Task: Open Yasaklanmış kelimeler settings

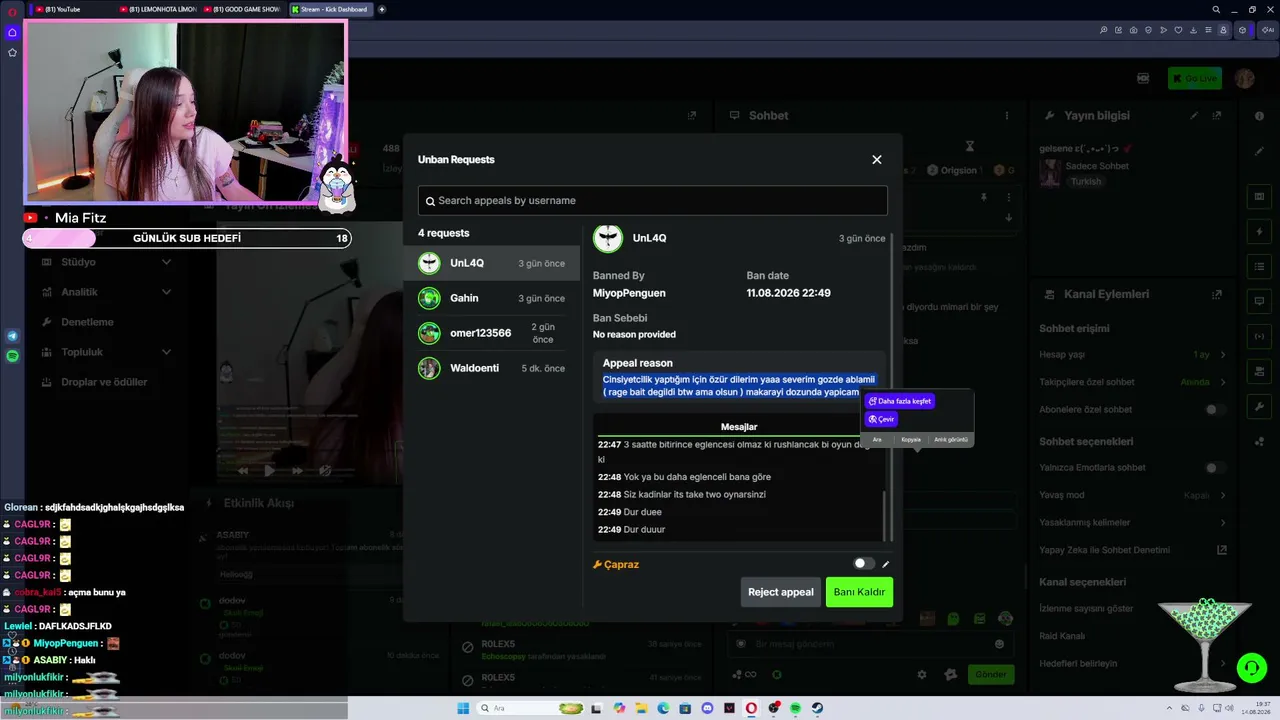Action: (x=1222, y=523)
